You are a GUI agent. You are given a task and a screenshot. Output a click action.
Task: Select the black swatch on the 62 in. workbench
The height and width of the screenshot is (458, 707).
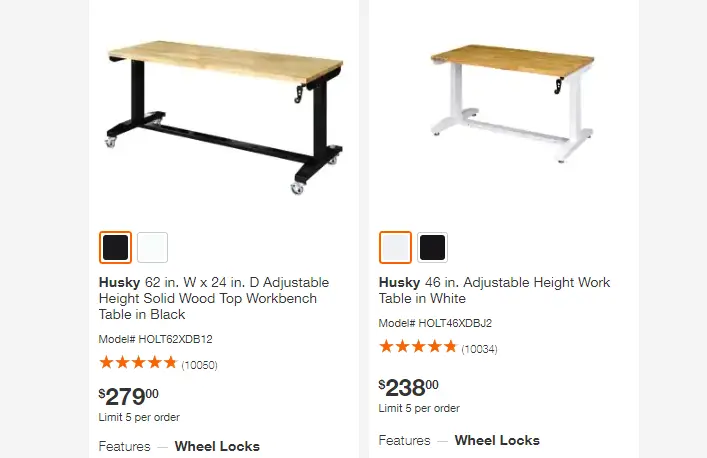pyautogui.click(x=115, y=247)
